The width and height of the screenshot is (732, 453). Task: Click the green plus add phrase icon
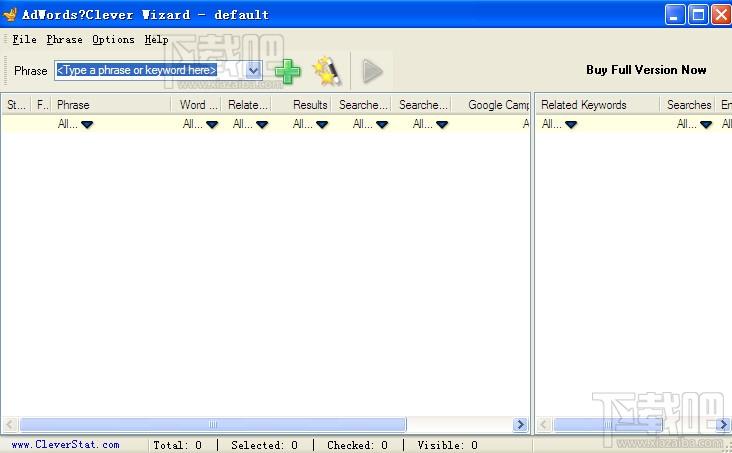[288, 71]
